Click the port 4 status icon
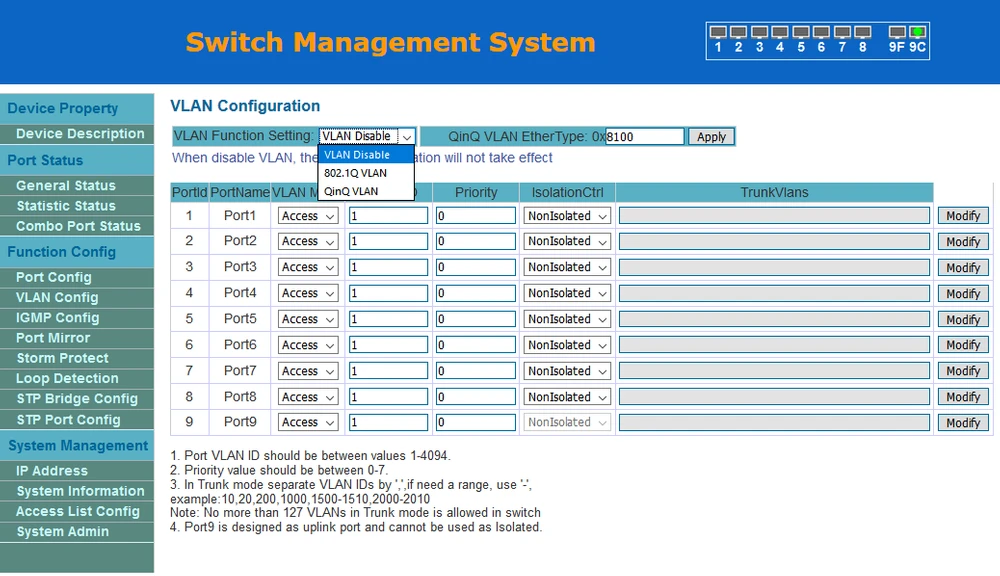 [x=780, y=33]
